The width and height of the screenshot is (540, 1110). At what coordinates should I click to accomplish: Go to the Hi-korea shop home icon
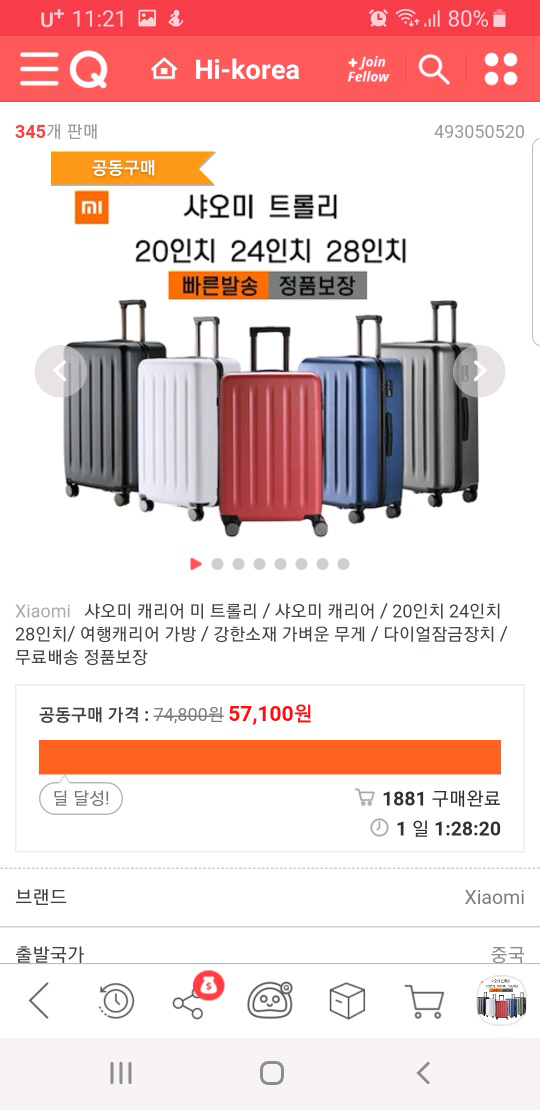(164, 69)
